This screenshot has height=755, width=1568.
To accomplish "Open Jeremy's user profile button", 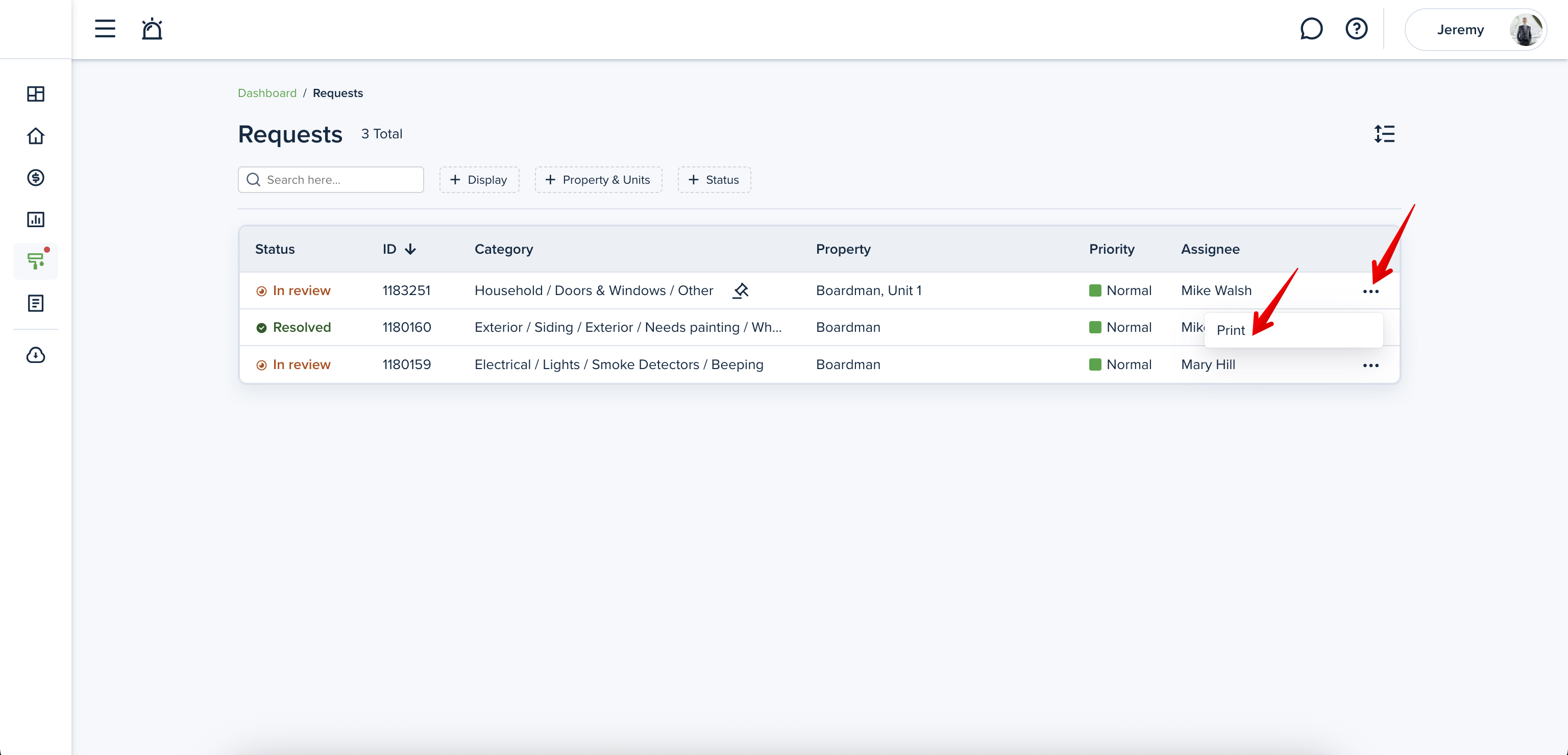I will (1475, 29).
